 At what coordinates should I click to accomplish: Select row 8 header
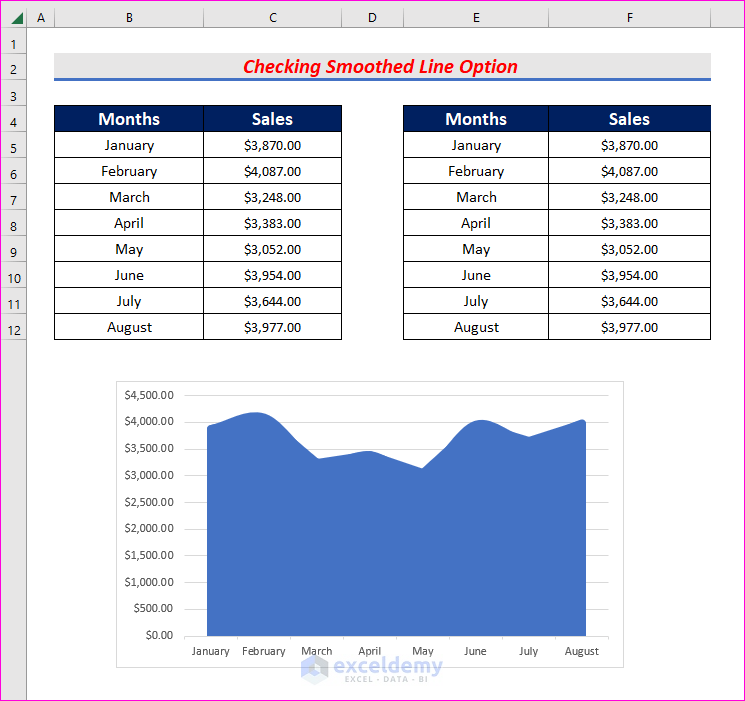(x=14, y=223)
